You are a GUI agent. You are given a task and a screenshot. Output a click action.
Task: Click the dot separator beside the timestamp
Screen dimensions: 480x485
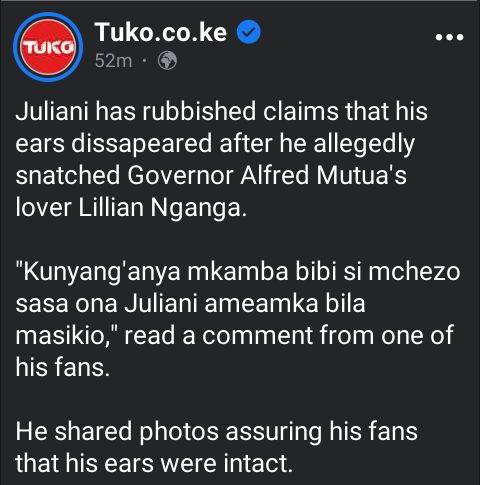tap(144, 61)
